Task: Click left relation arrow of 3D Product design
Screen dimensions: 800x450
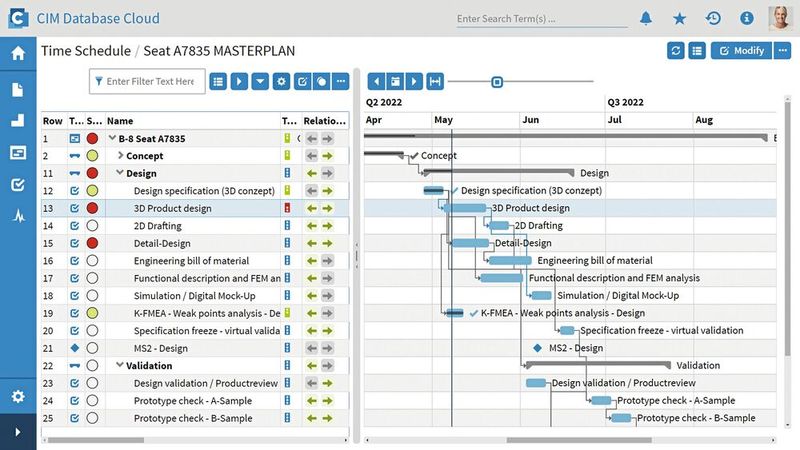Action: [x=312, y=208]
